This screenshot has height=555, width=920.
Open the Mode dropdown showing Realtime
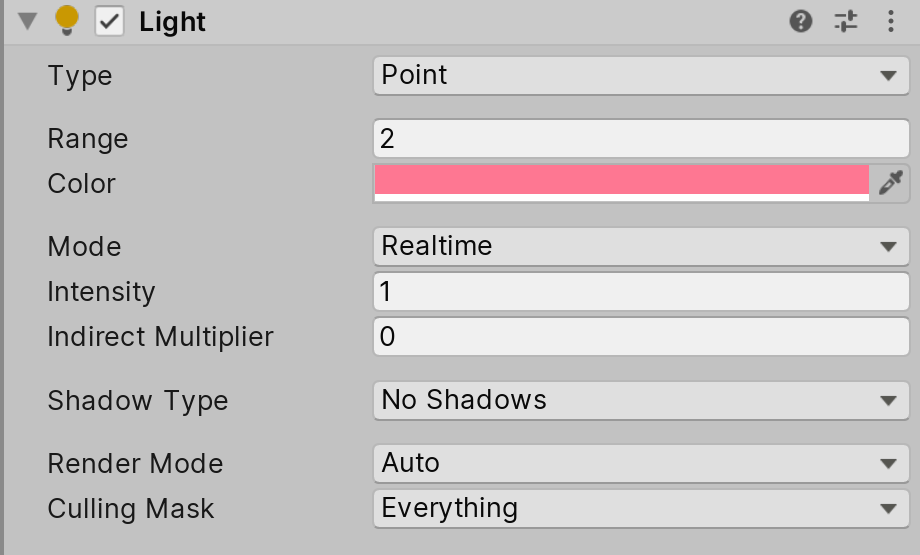tap(641, 246)
